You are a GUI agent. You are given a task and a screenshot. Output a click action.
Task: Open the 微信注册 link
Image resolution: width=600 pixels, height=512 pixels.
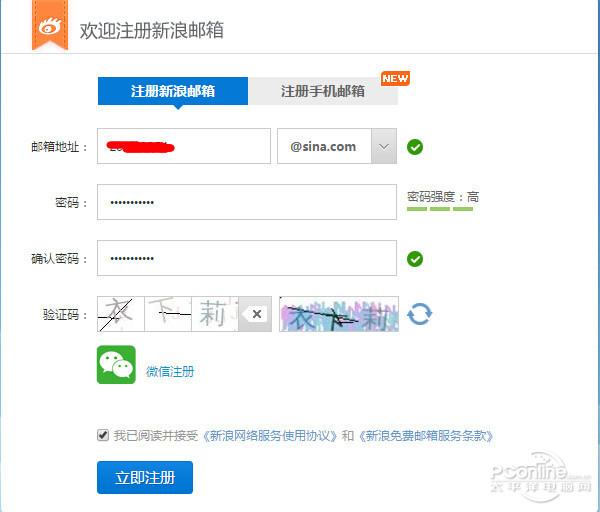[x=170, y=372]
